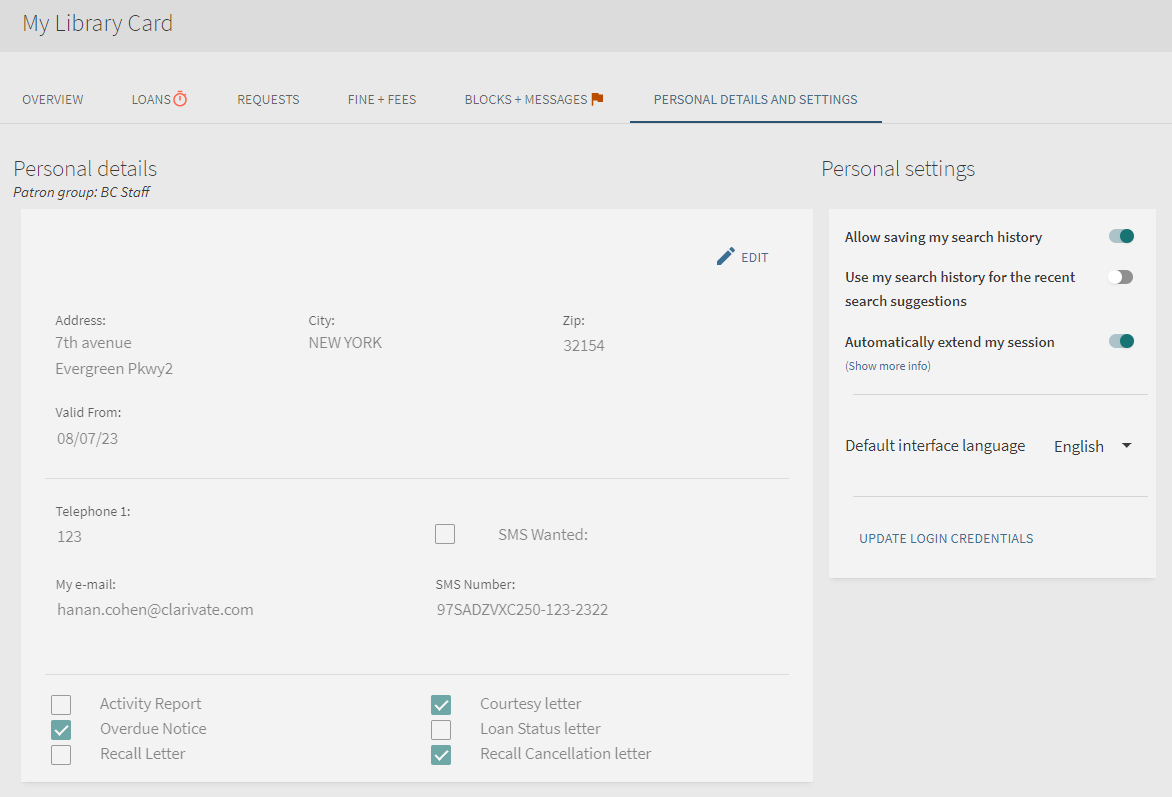Click Update Login Credentials link

pyautogui.click(x=946, y=538)
